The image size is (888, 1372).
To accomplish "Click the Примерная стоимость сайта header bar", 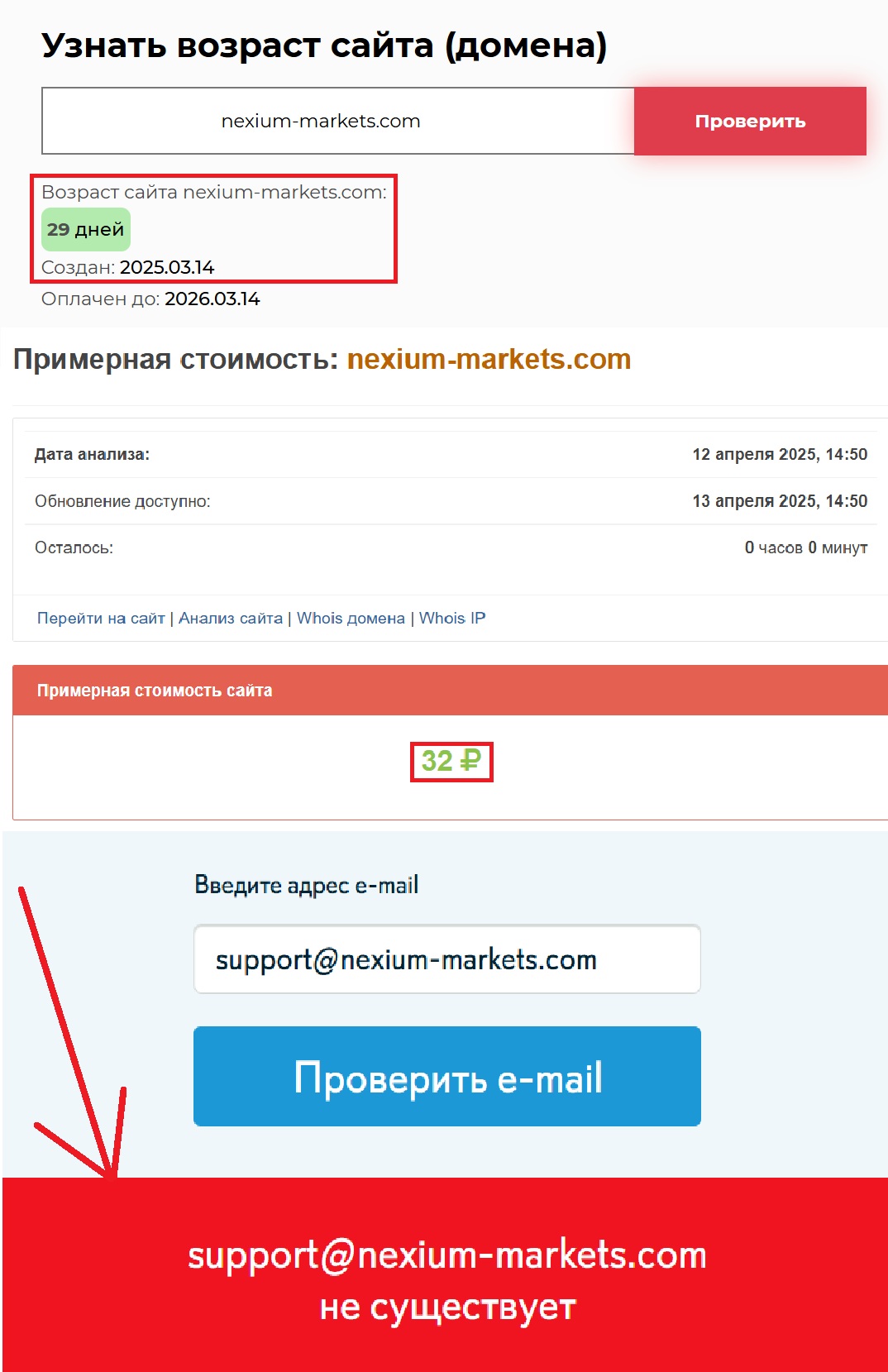I will (x=450, y=691).
